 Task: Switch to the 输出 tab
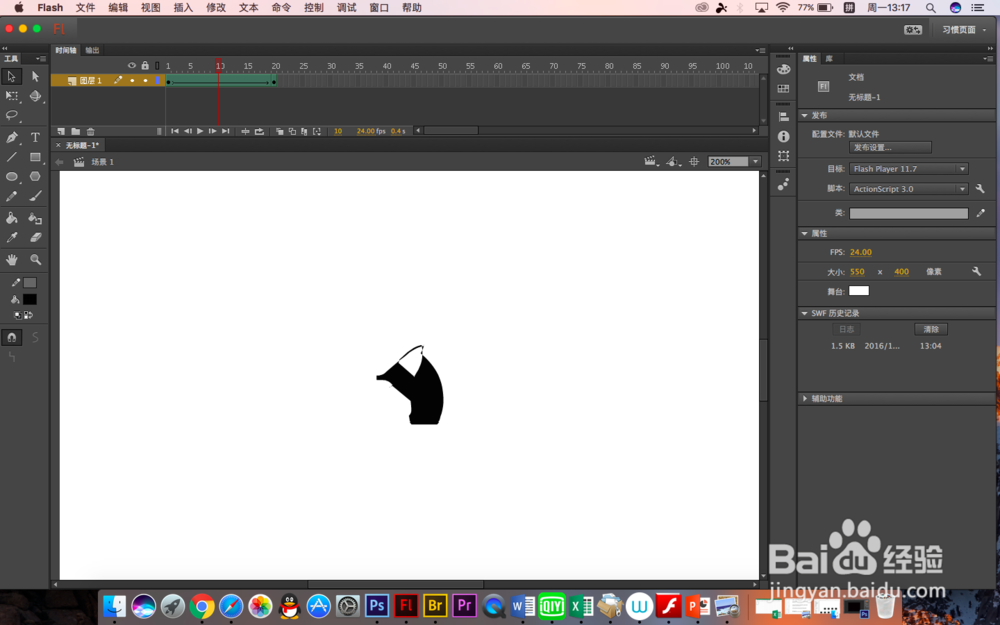click(x=92, y=50)
